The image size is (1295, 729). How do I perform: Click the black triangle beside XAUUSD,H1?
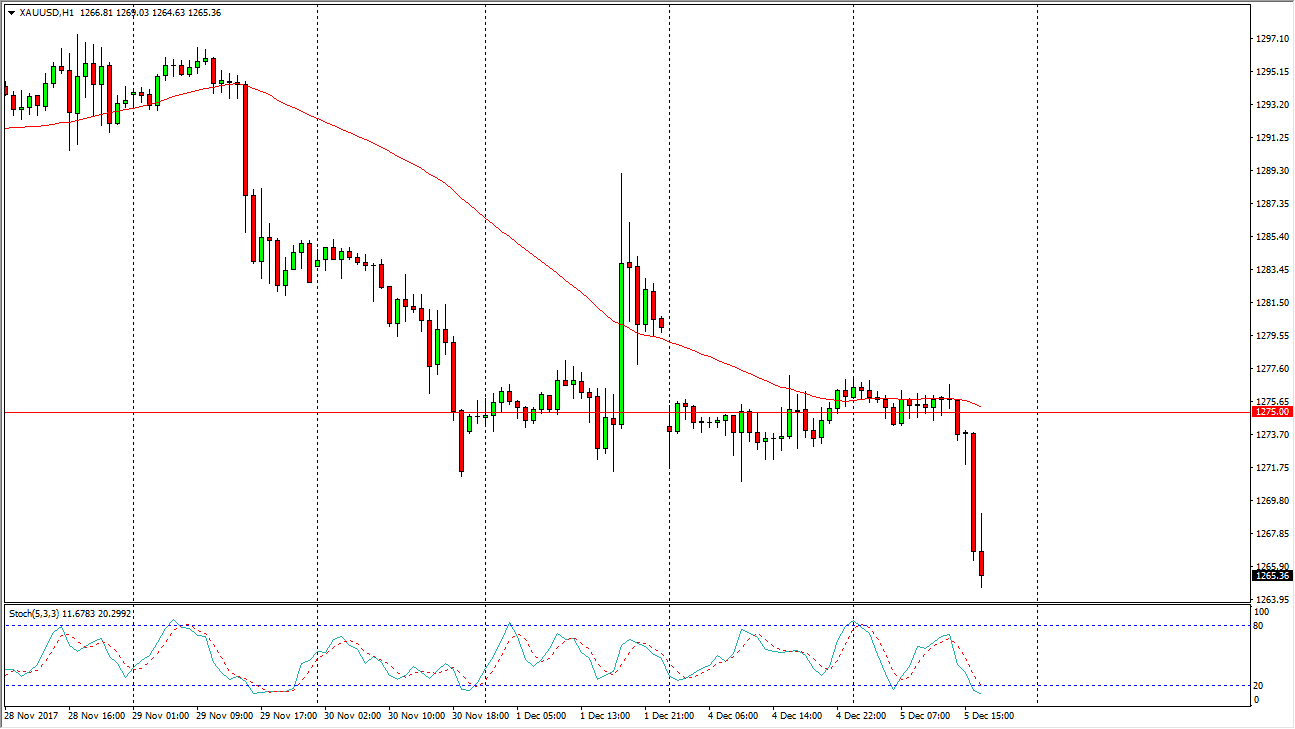10,12
